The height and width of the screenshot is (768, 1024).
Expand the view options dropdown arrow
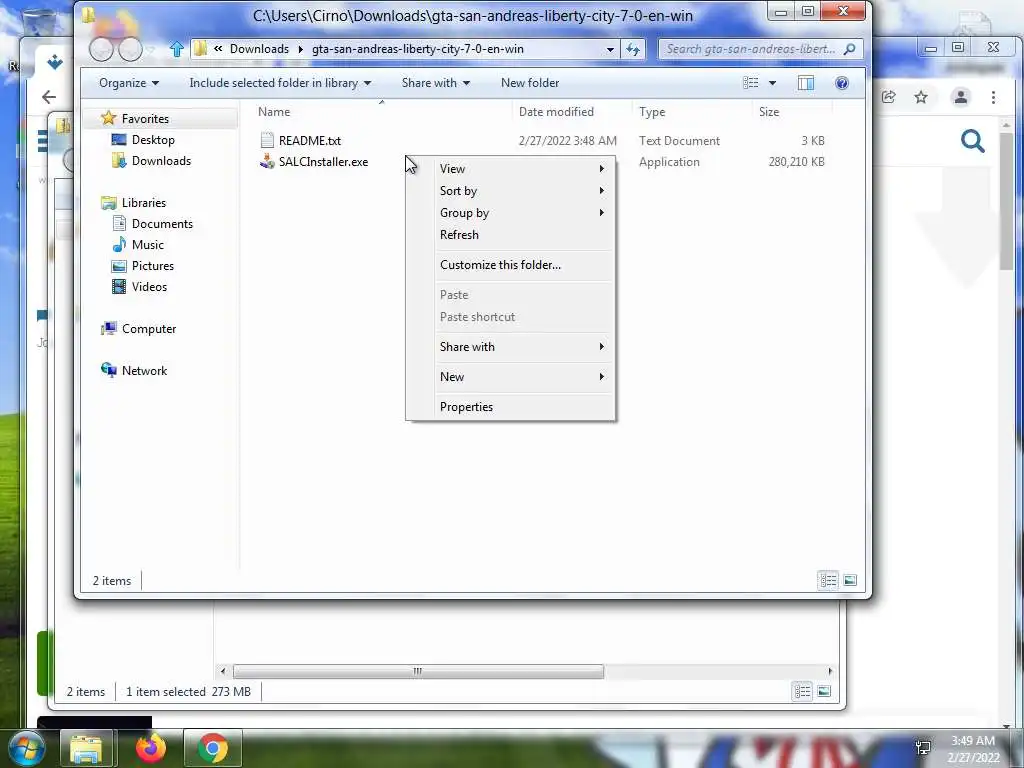coord(773,83)
